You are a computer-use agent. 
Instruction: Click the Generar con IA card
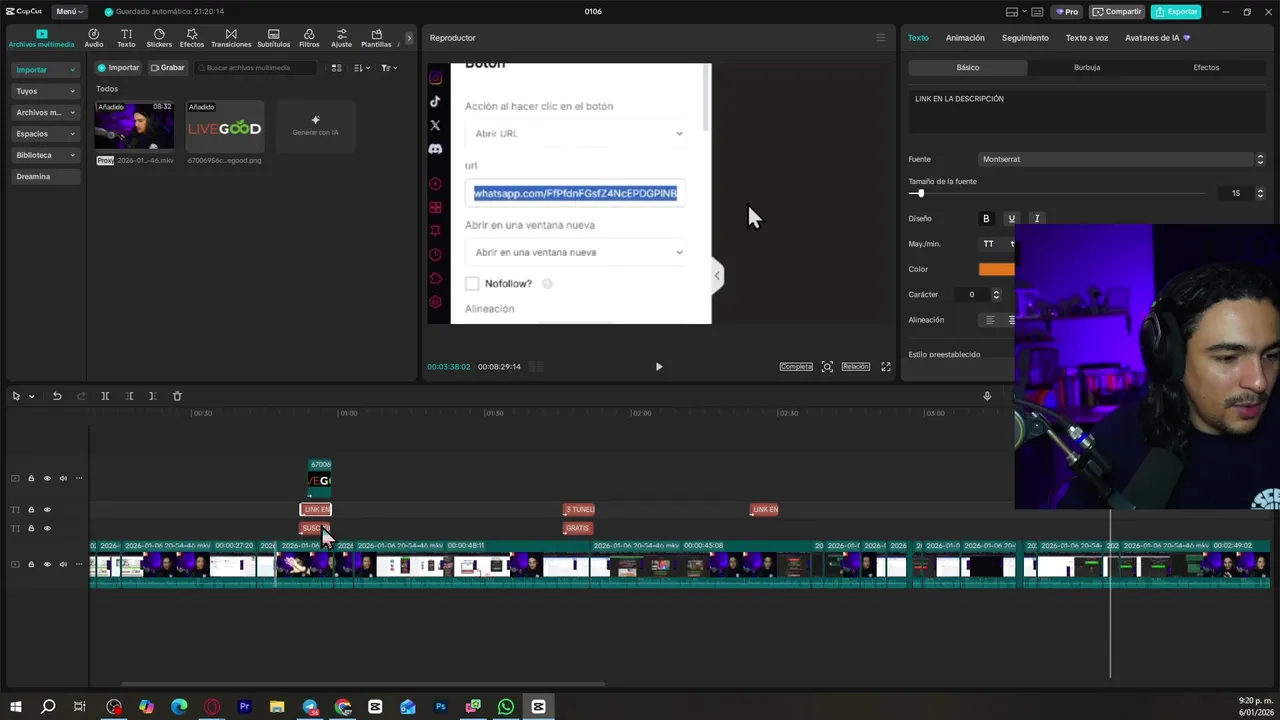point(315,126)
